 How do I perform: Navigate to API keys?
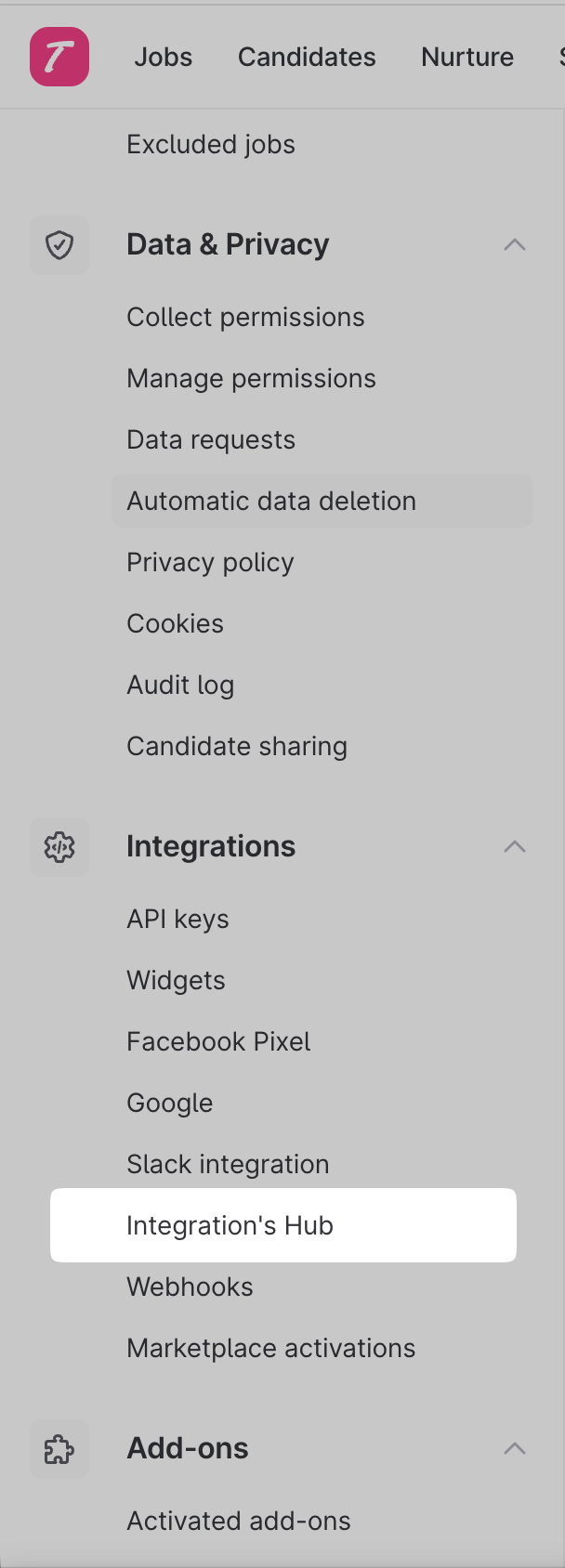point(177,920)
